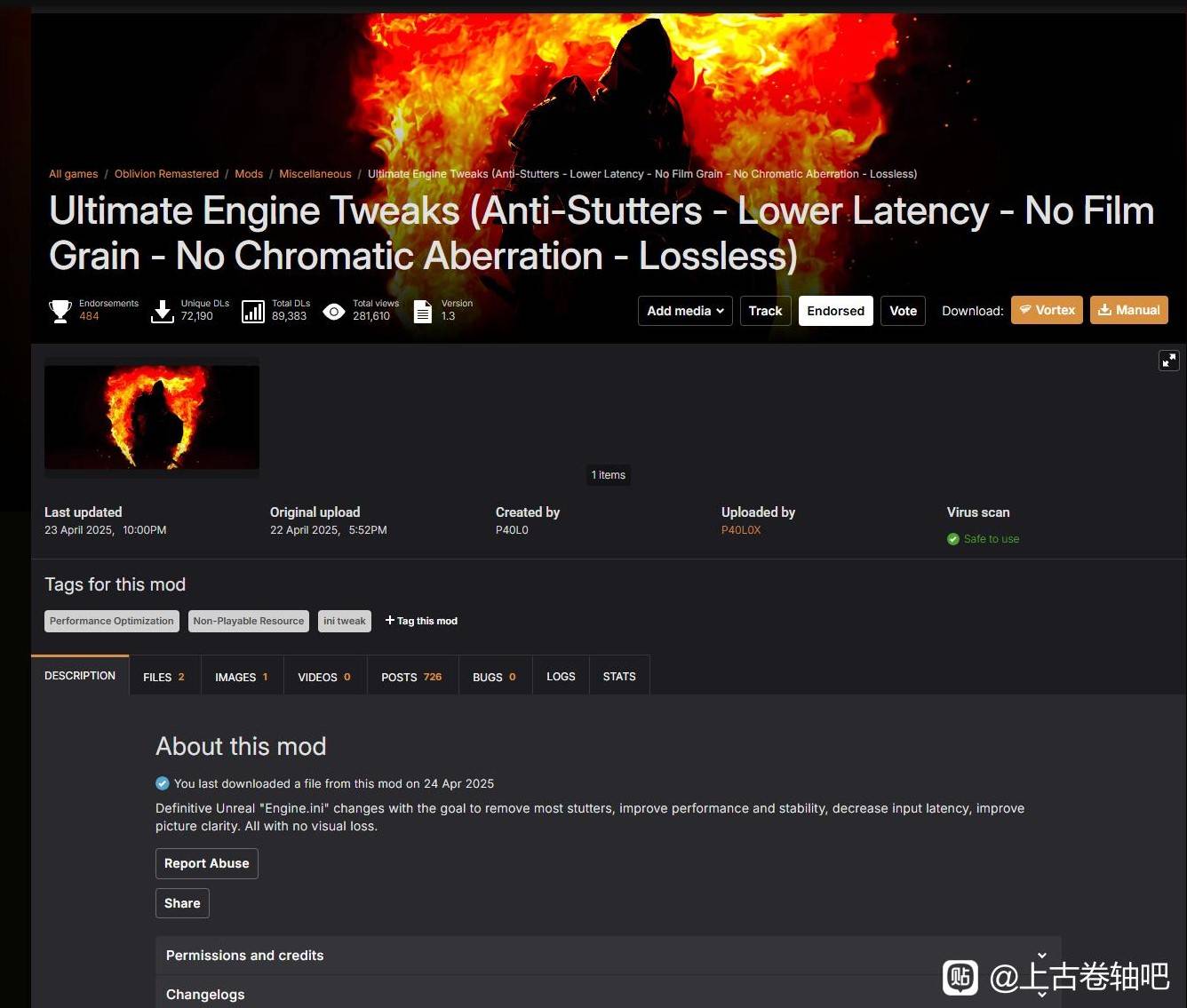The height and width of the screenshot is (1008, 1187).
Task: Switch to the Bugs tab
Action: tap(495, 677)
